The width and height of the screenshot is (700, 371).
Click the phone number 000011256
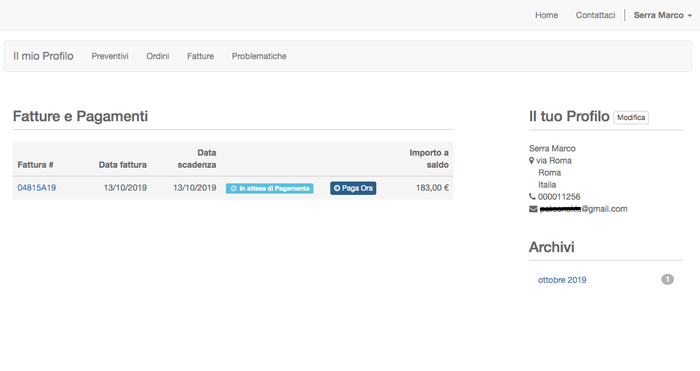click(x=559, y=197)
